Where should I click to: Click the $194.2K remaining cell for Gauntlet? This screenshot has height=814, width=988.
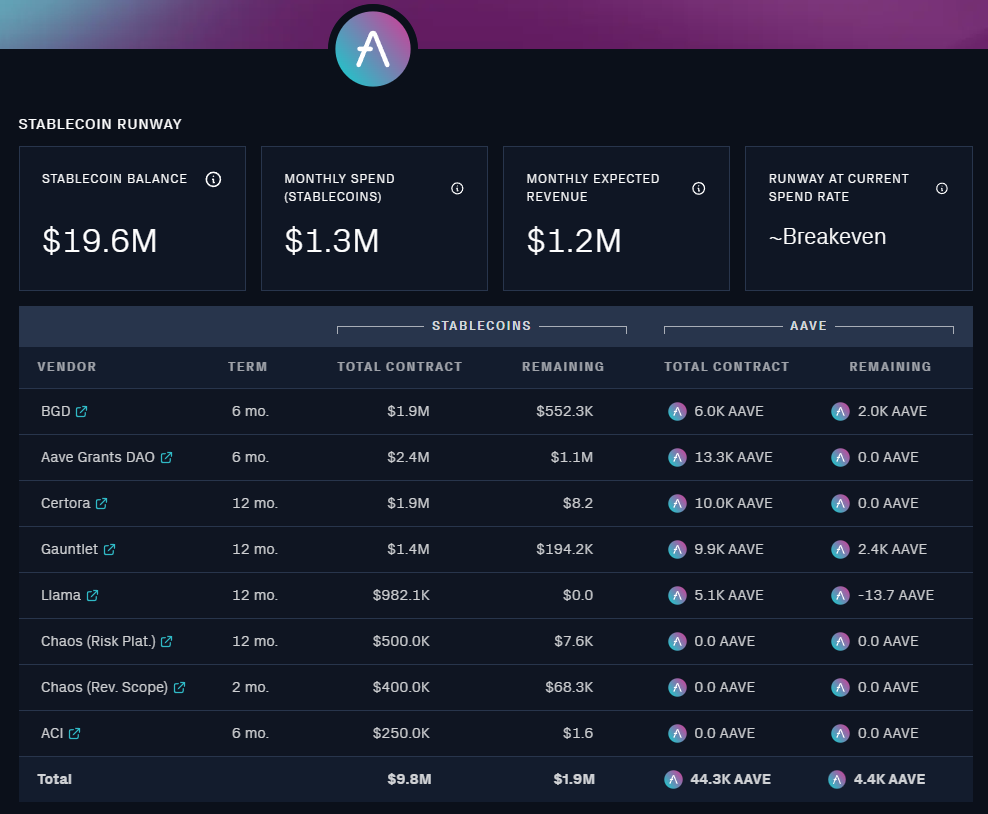565,549
